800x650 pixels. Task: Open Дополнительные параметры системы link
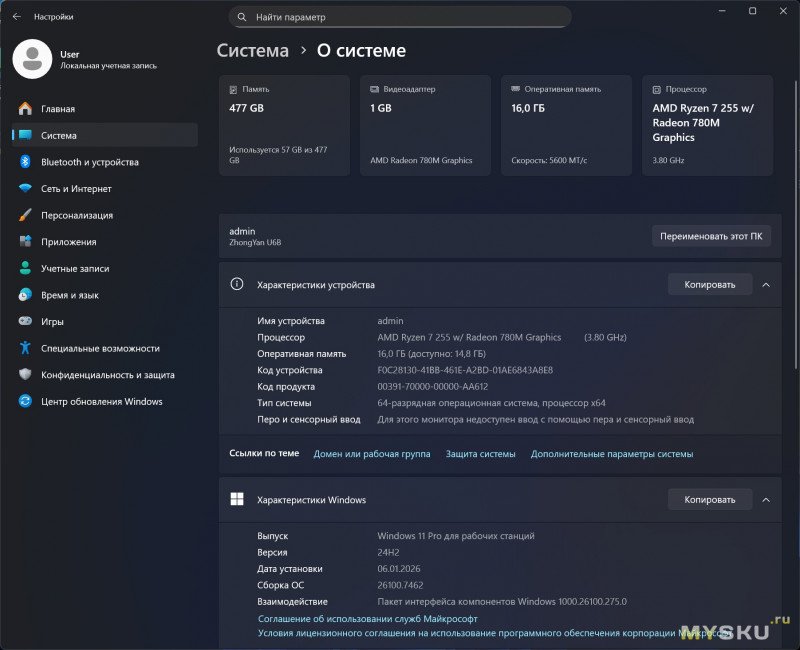(611, 454)
